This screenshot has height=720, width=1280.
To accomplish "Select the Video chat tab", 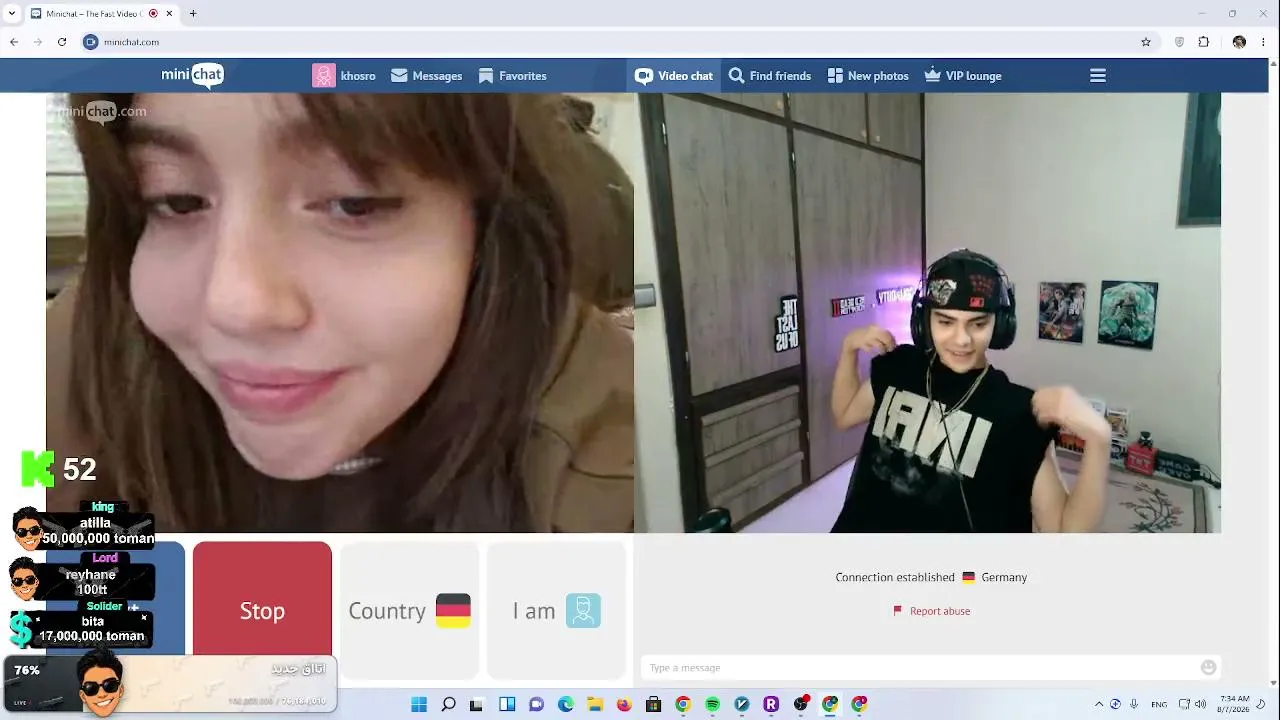I will pos(674,76).
